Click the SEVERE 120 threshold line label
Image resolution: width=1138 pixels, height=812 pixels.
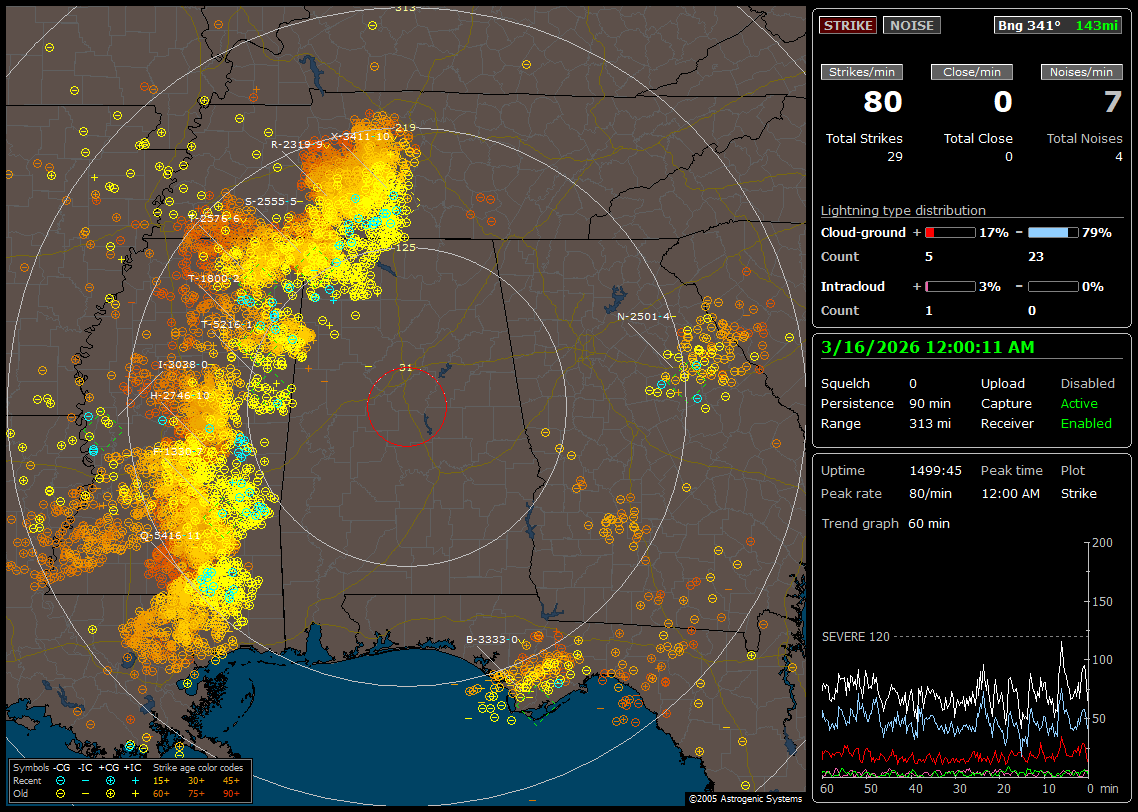pyautogui.click(x=855, y=636)
